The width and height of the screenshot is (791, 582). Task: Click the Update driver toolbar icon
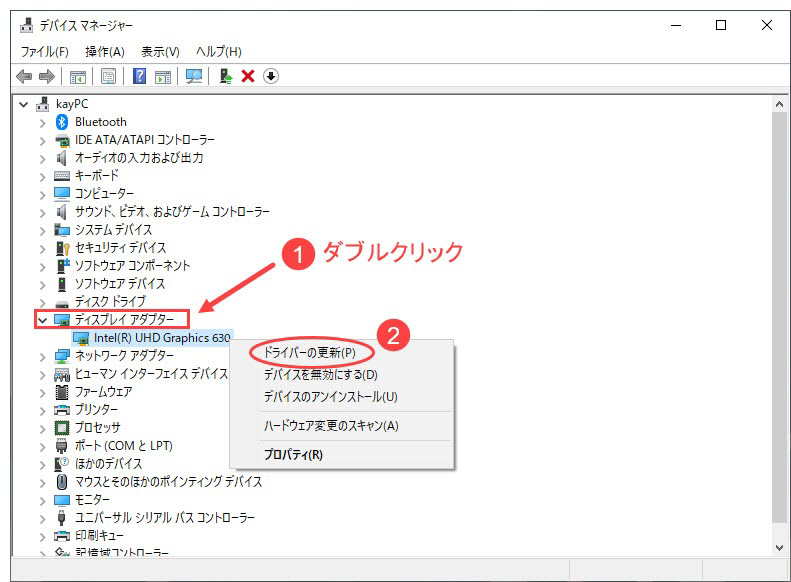pyautogui.click(x=225, y=76)
